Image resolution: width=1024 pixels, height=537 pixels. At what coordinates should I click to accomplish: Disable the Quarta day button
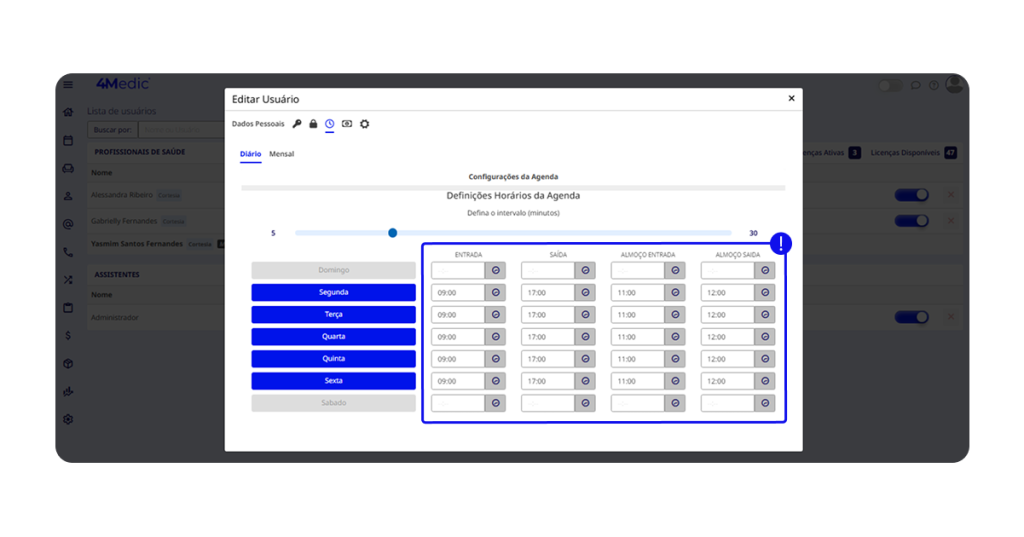[333, 337]
